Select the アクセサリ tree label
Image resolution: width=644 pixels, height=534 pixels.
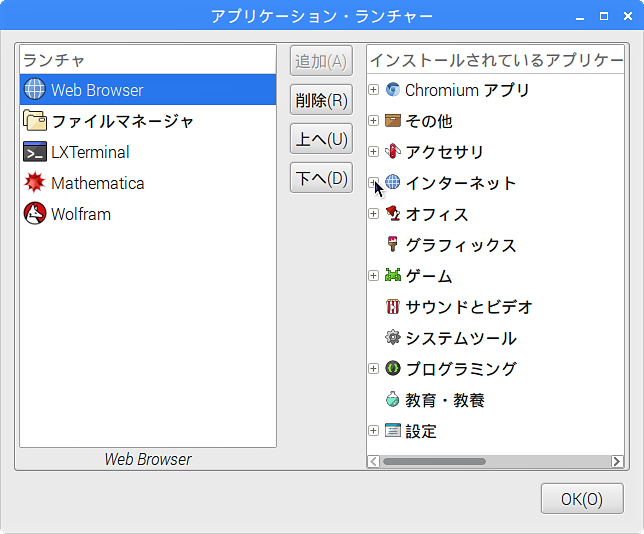click(444, 152)
